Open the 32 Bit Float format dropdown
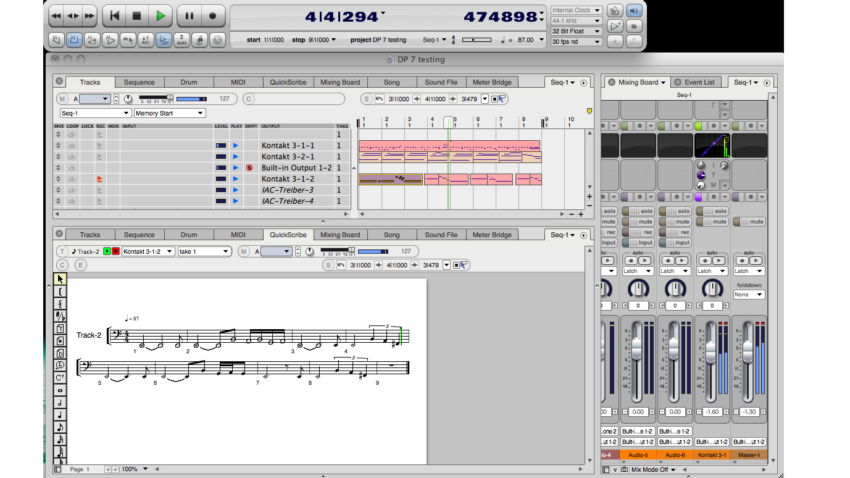This screenshot has width=850, height=478. pyautogui.click(x=576, y=31)
